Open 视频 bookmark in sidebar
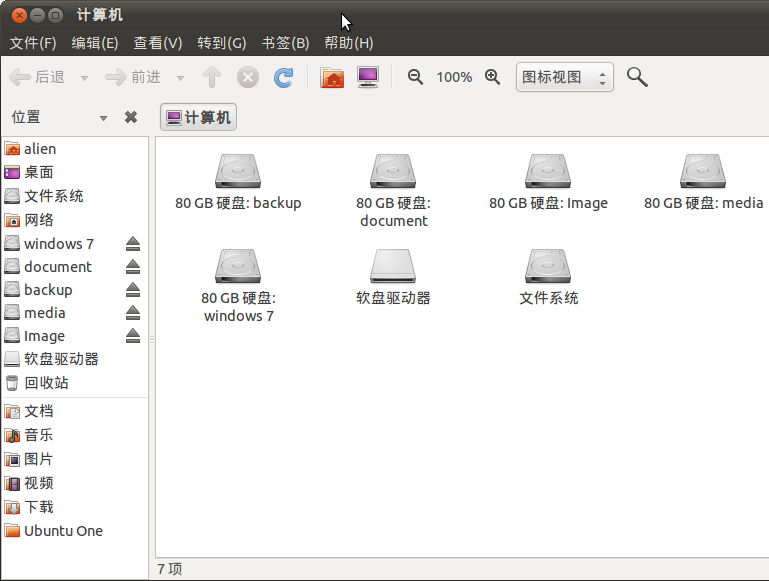 pos(75,483)
